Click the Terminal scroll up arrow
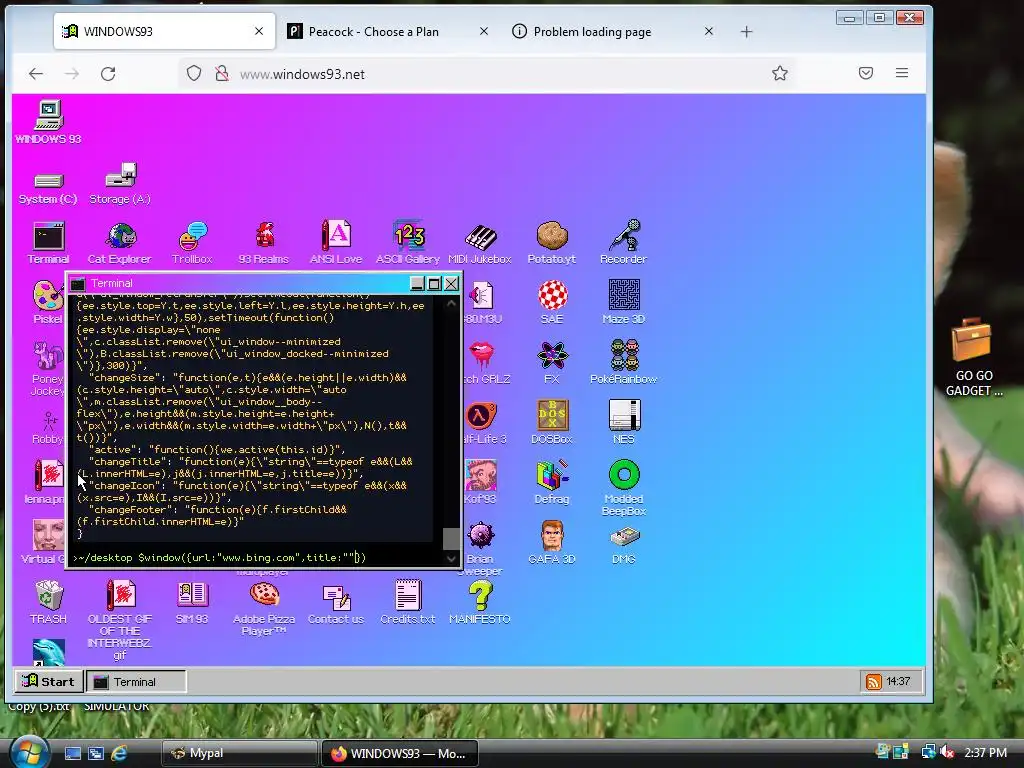Image resolution: width=1024 pixels, height=768 pixels. (451, 303)
